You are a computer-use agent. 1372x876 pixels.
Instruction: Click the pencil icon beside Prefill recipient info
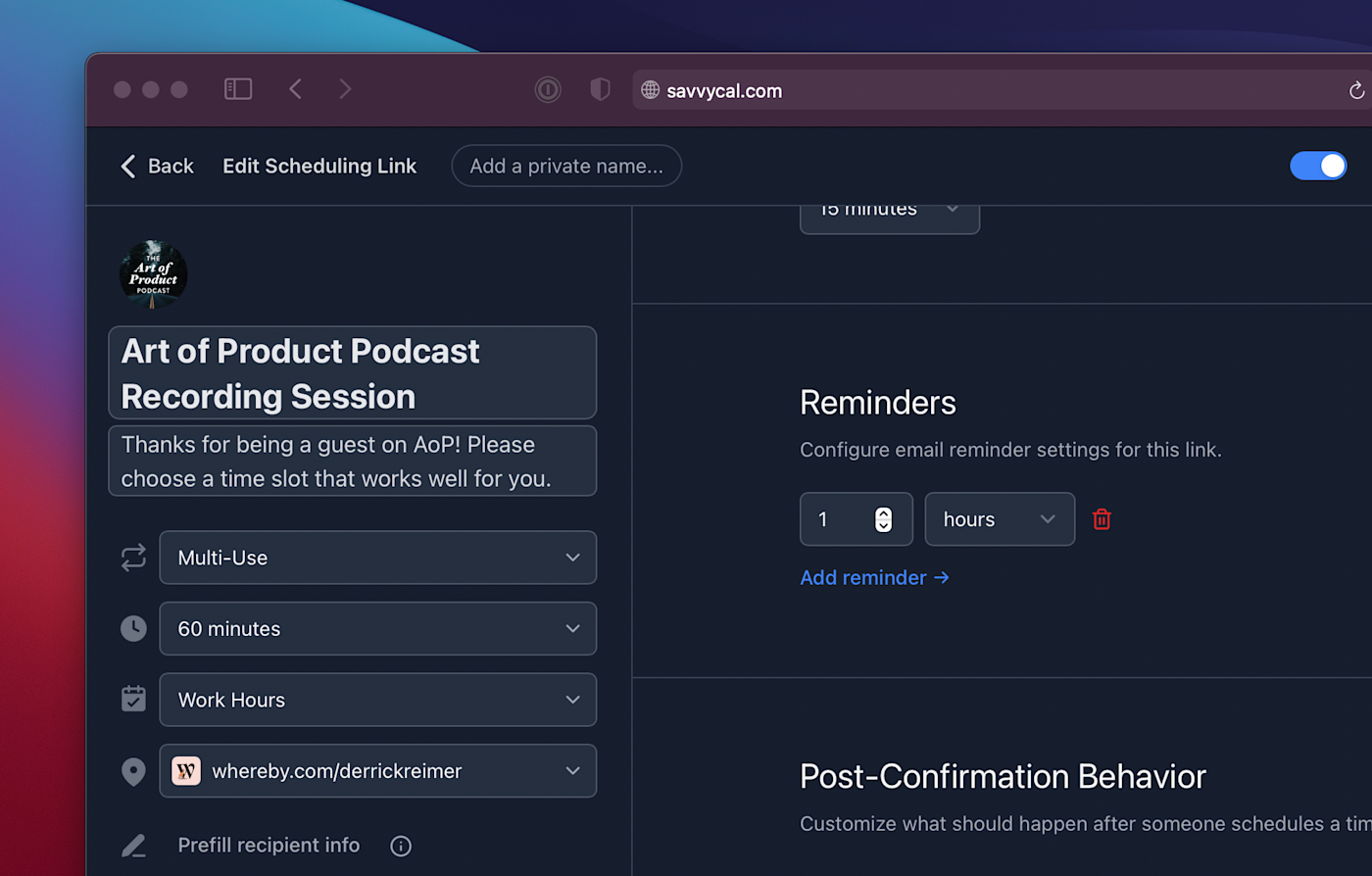pyautogui.click(x=133, y=846)
